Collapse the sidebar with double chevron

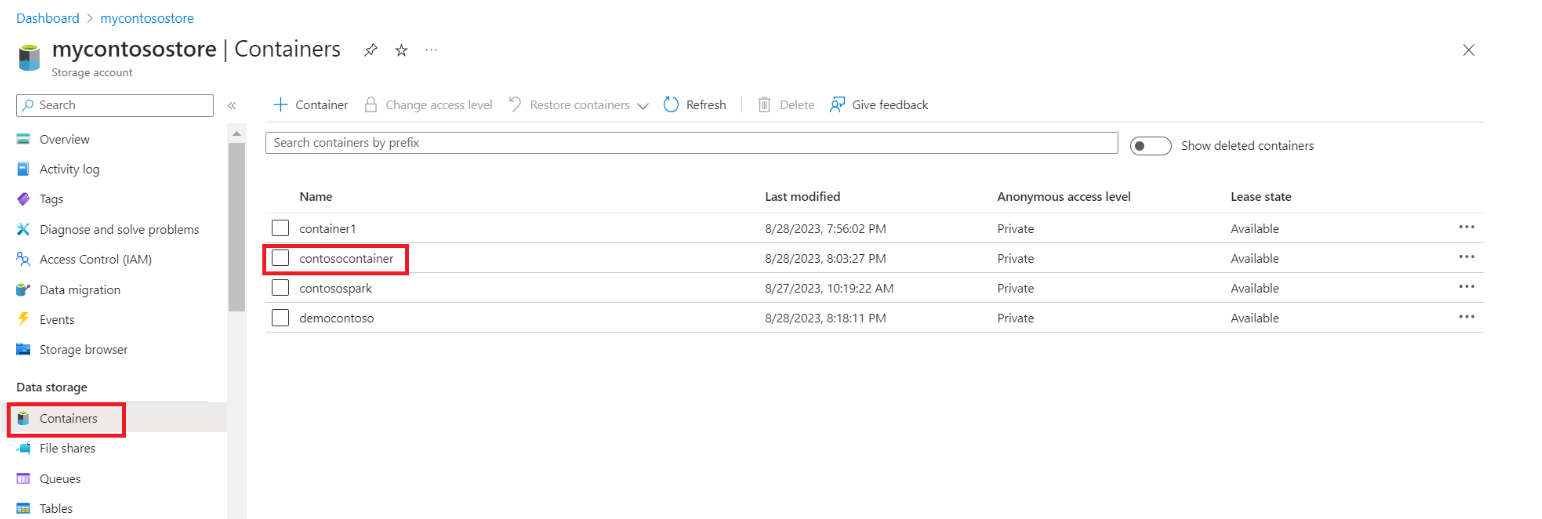231,105
